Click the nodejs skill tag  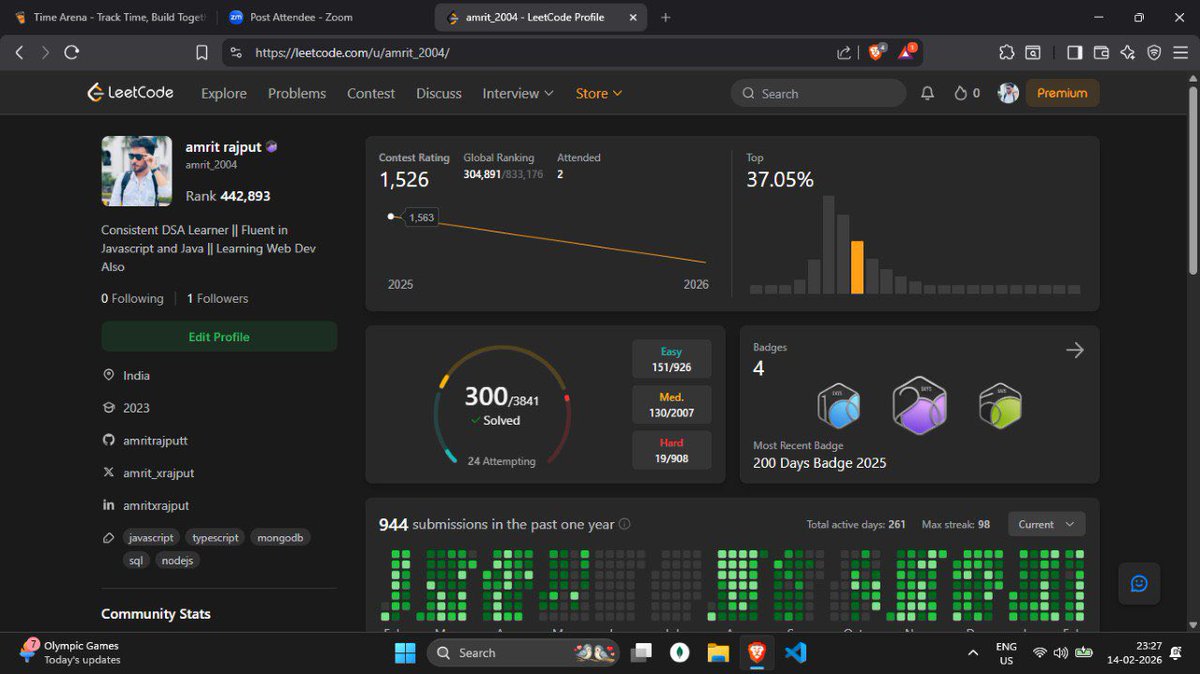[x=178, y=560]
